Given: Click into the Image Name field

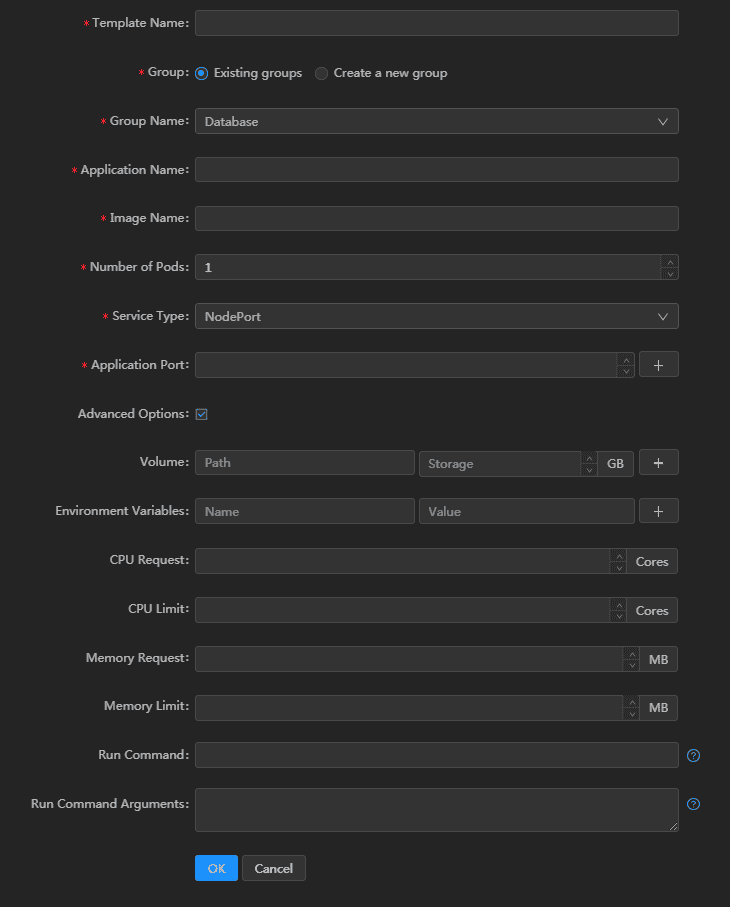Looking at the screenshot, I should click(437, 219).
